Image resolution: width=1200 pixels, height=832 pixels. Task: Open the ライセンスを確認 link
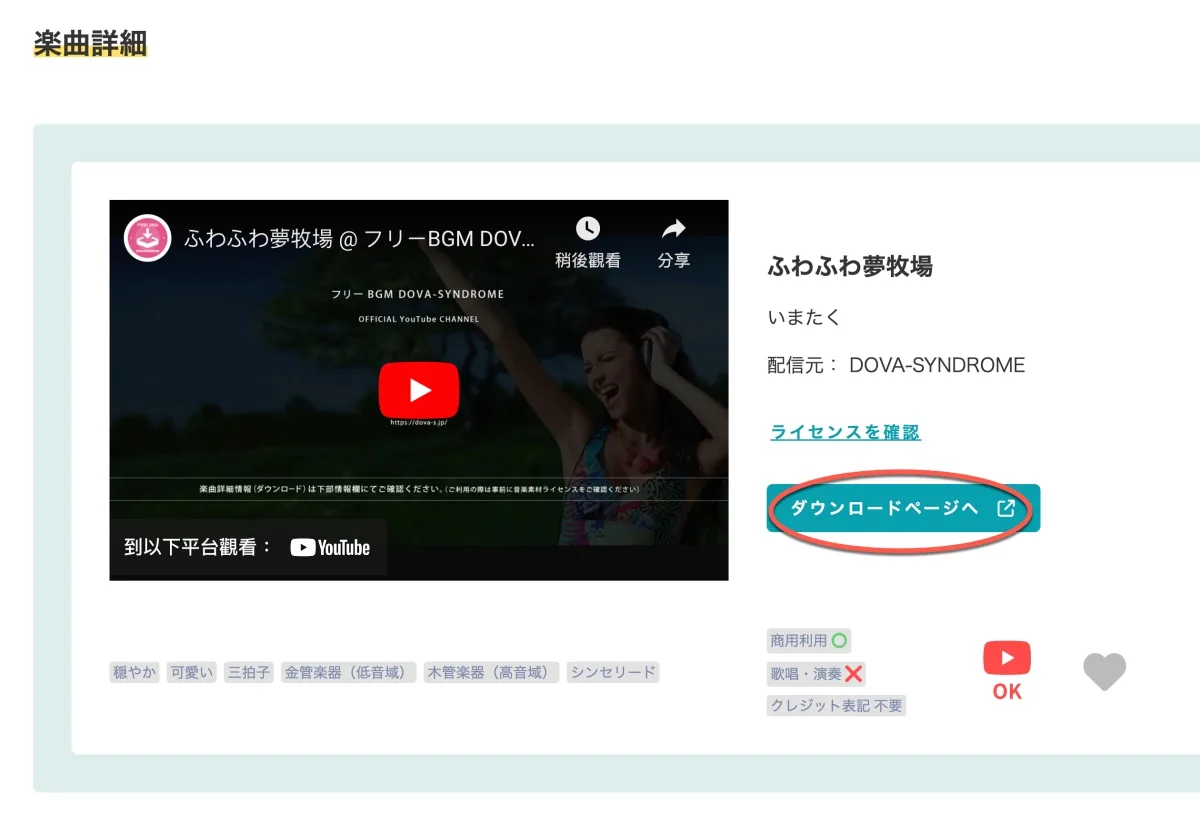click(845, 432)
